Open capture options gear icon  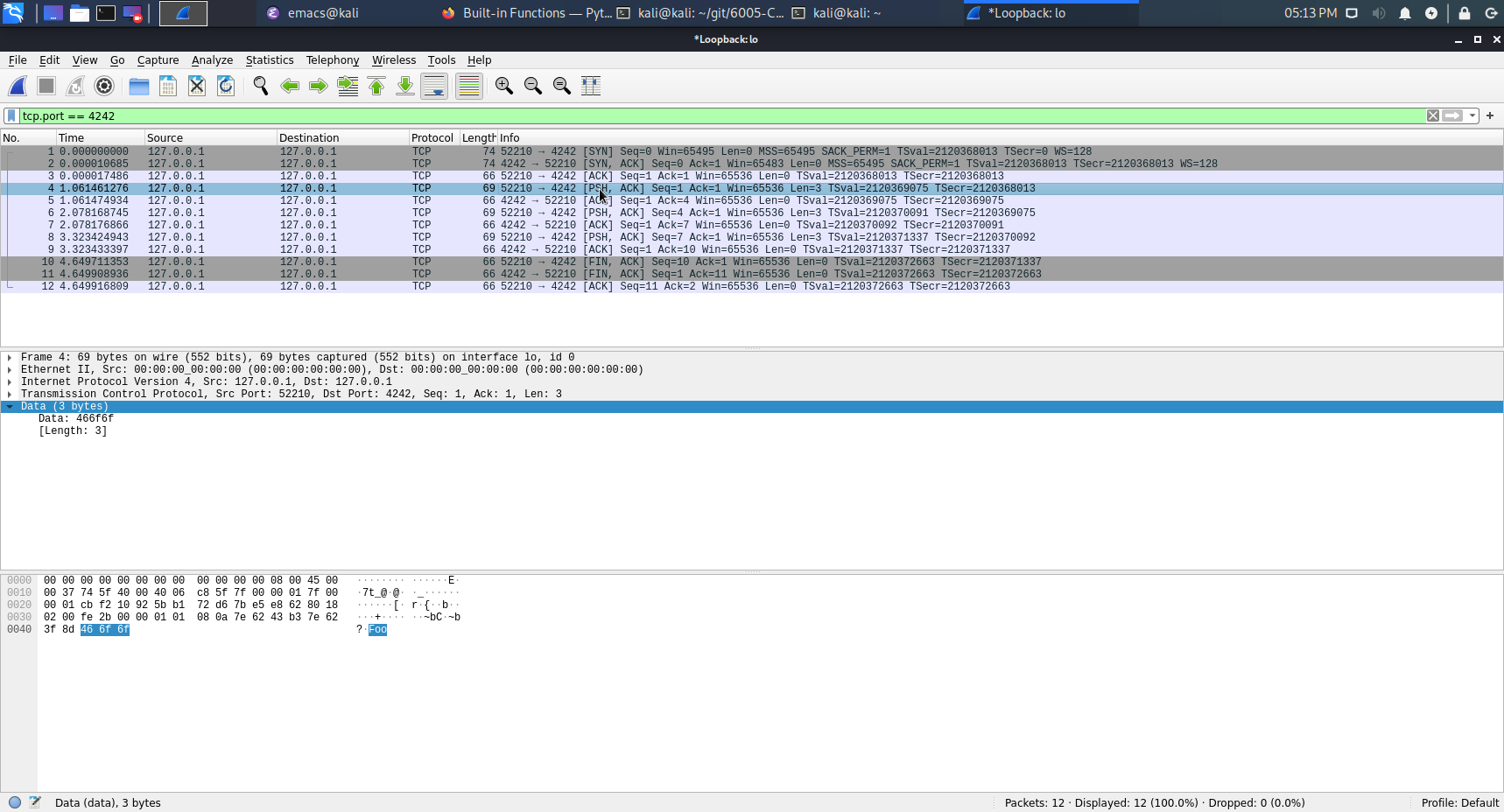click(x=104, y=86)
